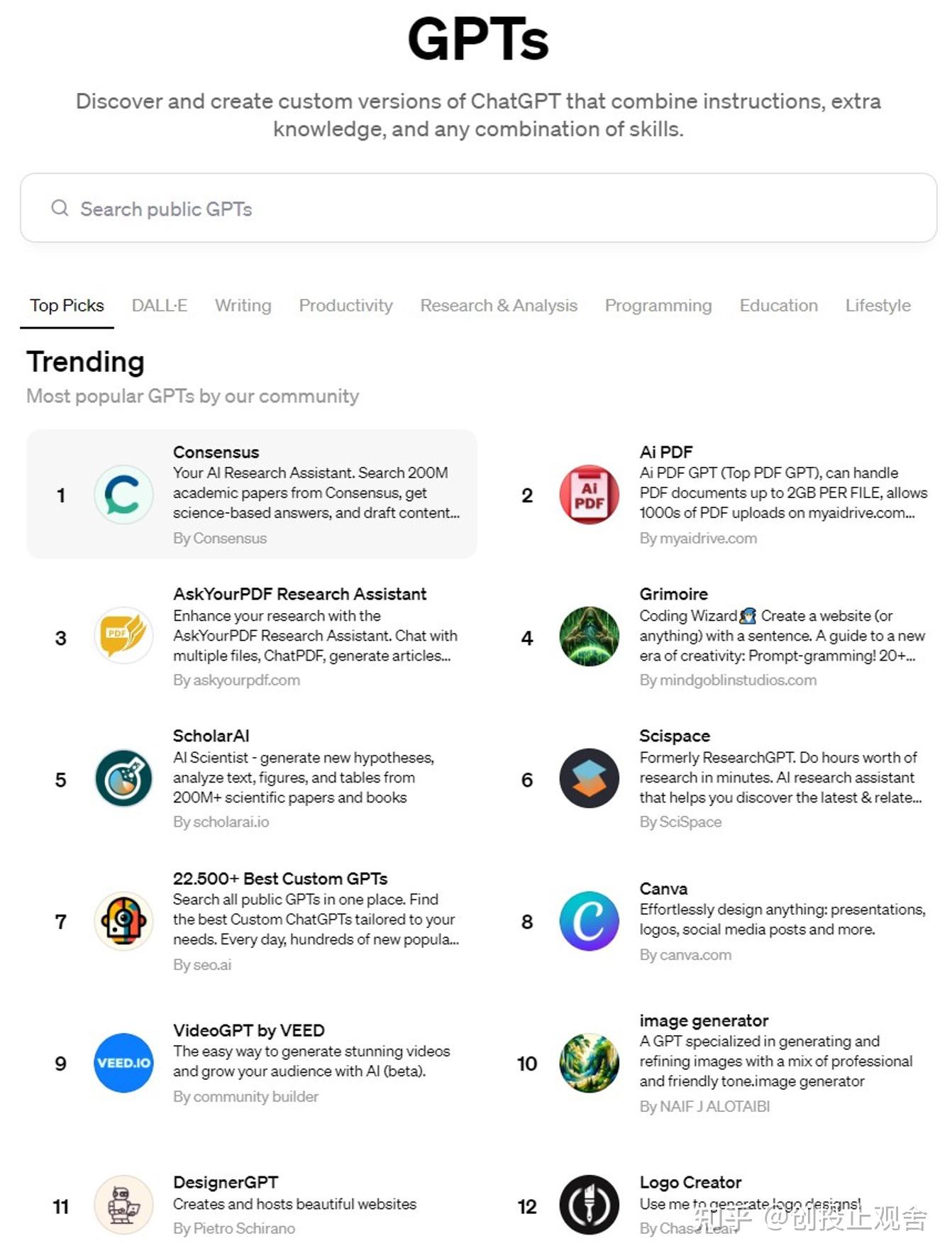
Task: Select the Canva gradient C icon
Action: tap(589, 920)
